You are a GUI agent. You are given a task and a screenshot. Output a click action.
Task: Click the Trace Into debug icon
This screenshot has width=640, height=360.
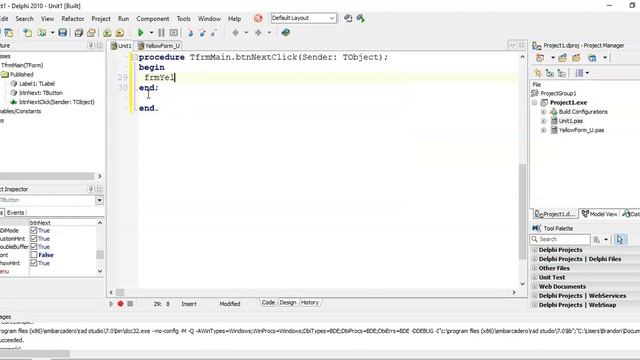[190, 33]
